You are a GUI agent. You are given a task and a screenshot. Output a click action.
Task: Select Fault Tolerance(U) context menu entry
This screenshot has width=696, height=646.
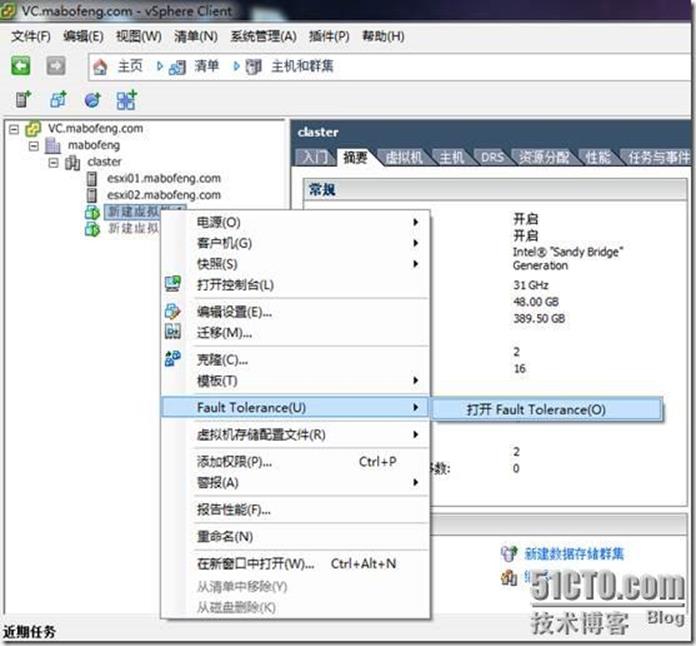(x=295, y=407)
